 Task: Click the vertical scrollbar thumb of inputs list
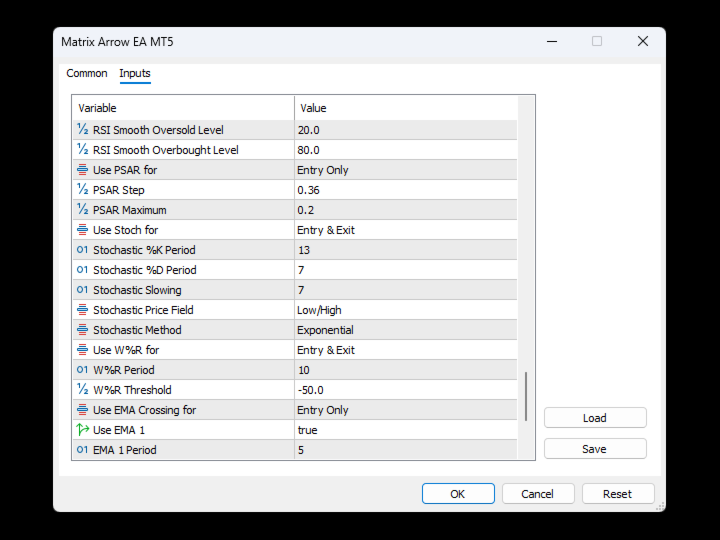pos(526,396)
